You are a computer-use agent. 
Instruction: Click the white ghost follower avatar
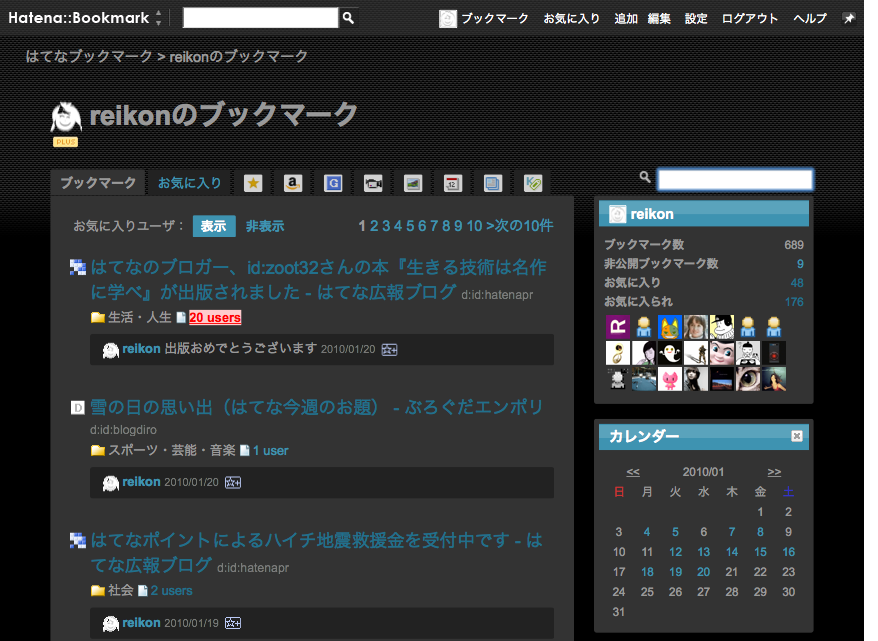tap(670, 353)
